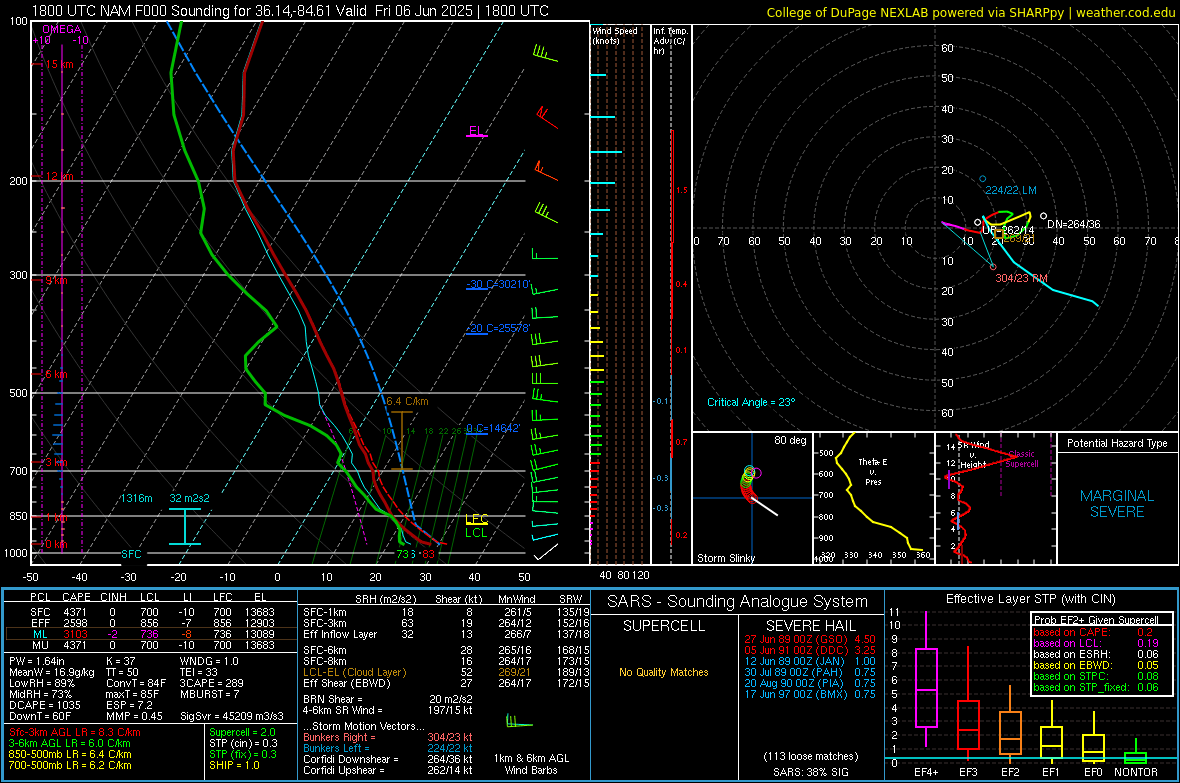This screenshot has width=1180, height=783.
Task: Click the SigSvr = 45209 m3/s3 value
Action: pyautogui.click(x=231, y=716)
